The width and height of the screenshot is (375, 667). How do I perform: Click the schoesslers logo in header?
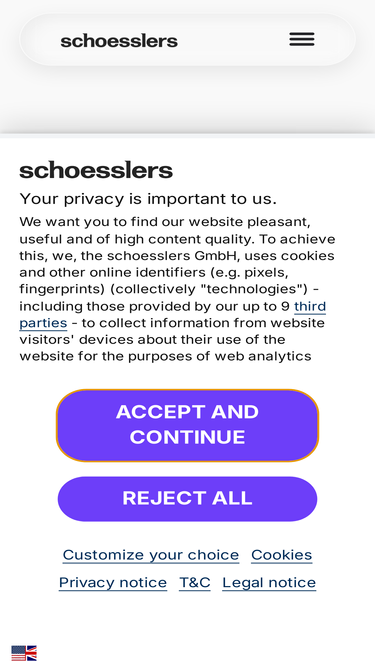tap(119, 41)
